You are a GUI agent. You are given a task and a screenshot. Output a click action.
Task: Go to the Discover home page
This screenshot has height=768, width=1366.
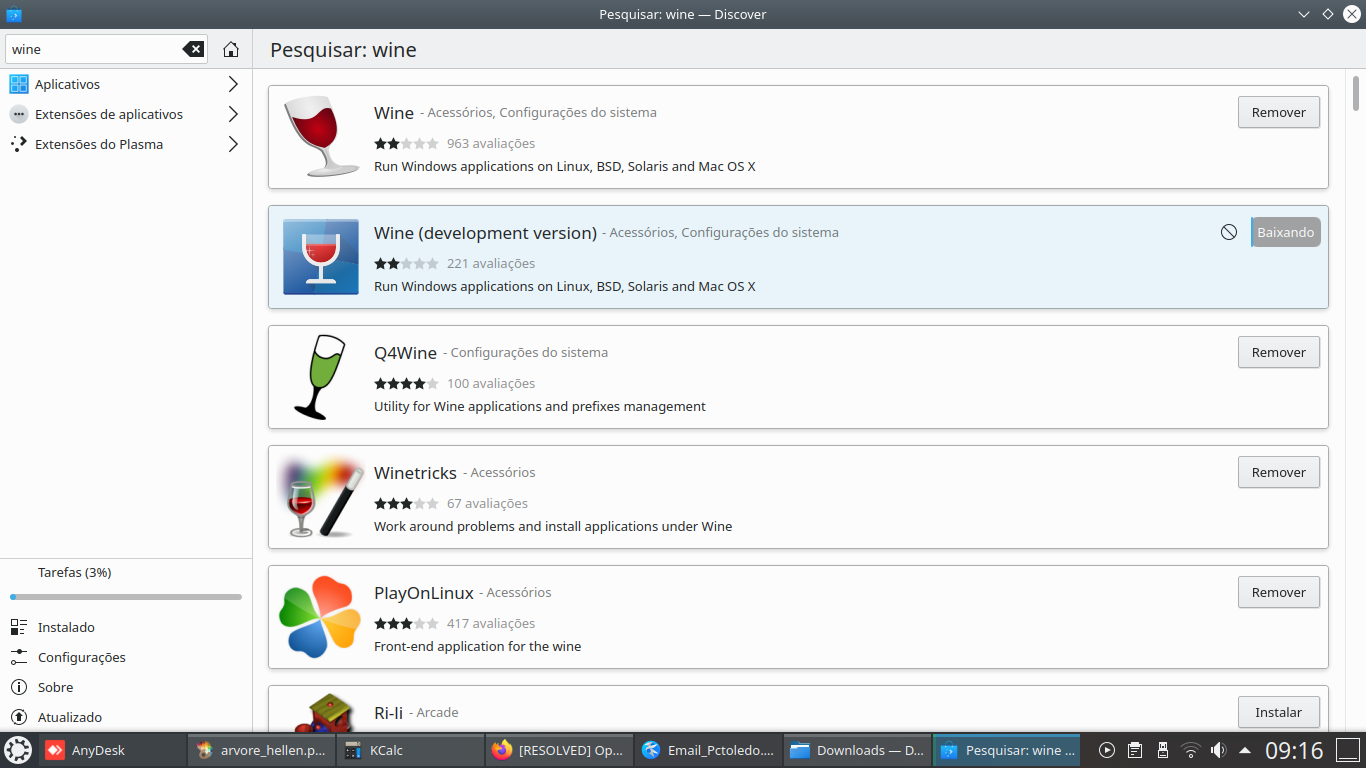pyautogui.click(x=231, y=49)
